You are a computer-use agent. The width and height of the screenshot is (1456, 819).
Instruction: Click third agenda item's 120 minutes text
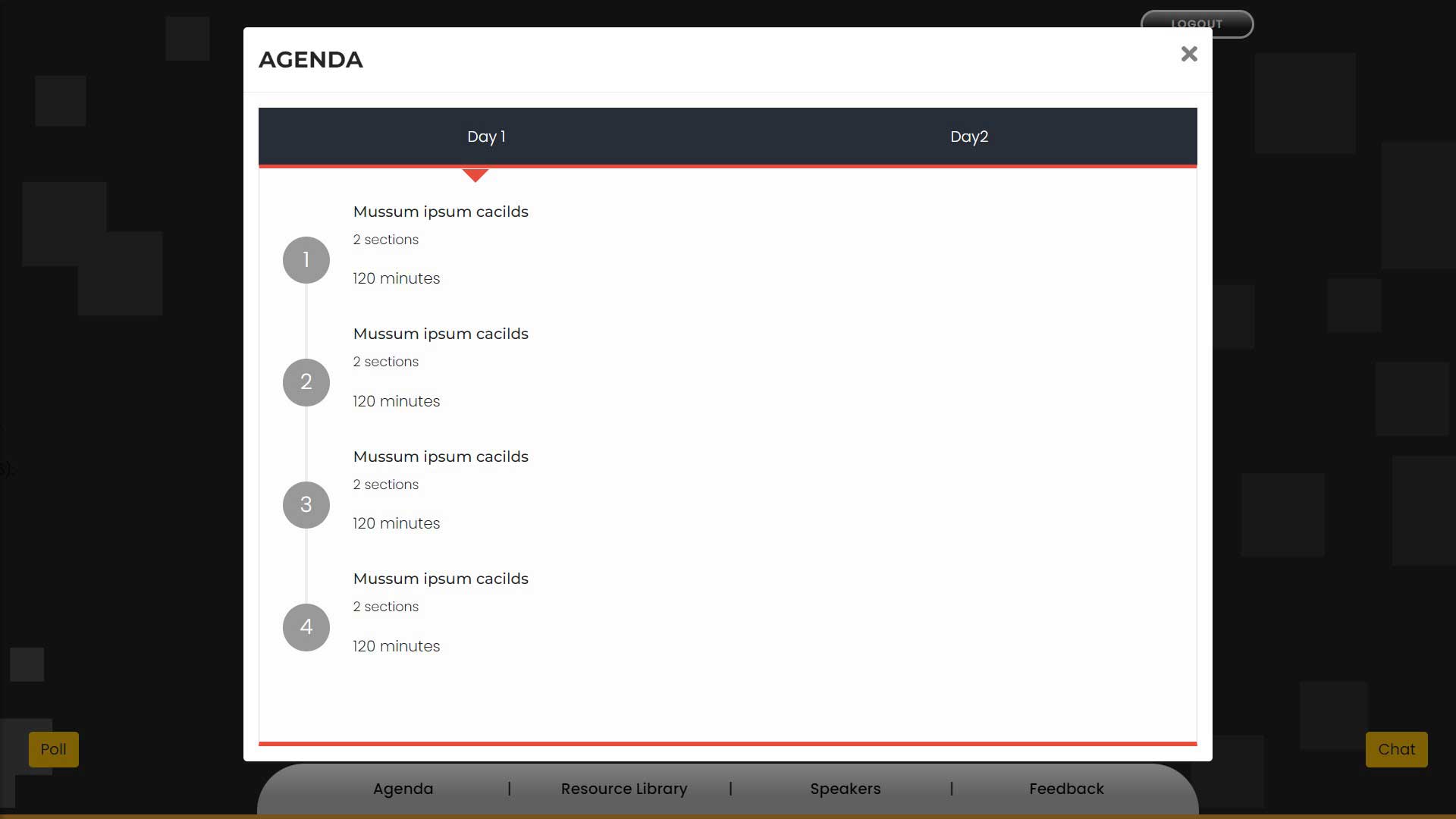[x=396, y=523]
